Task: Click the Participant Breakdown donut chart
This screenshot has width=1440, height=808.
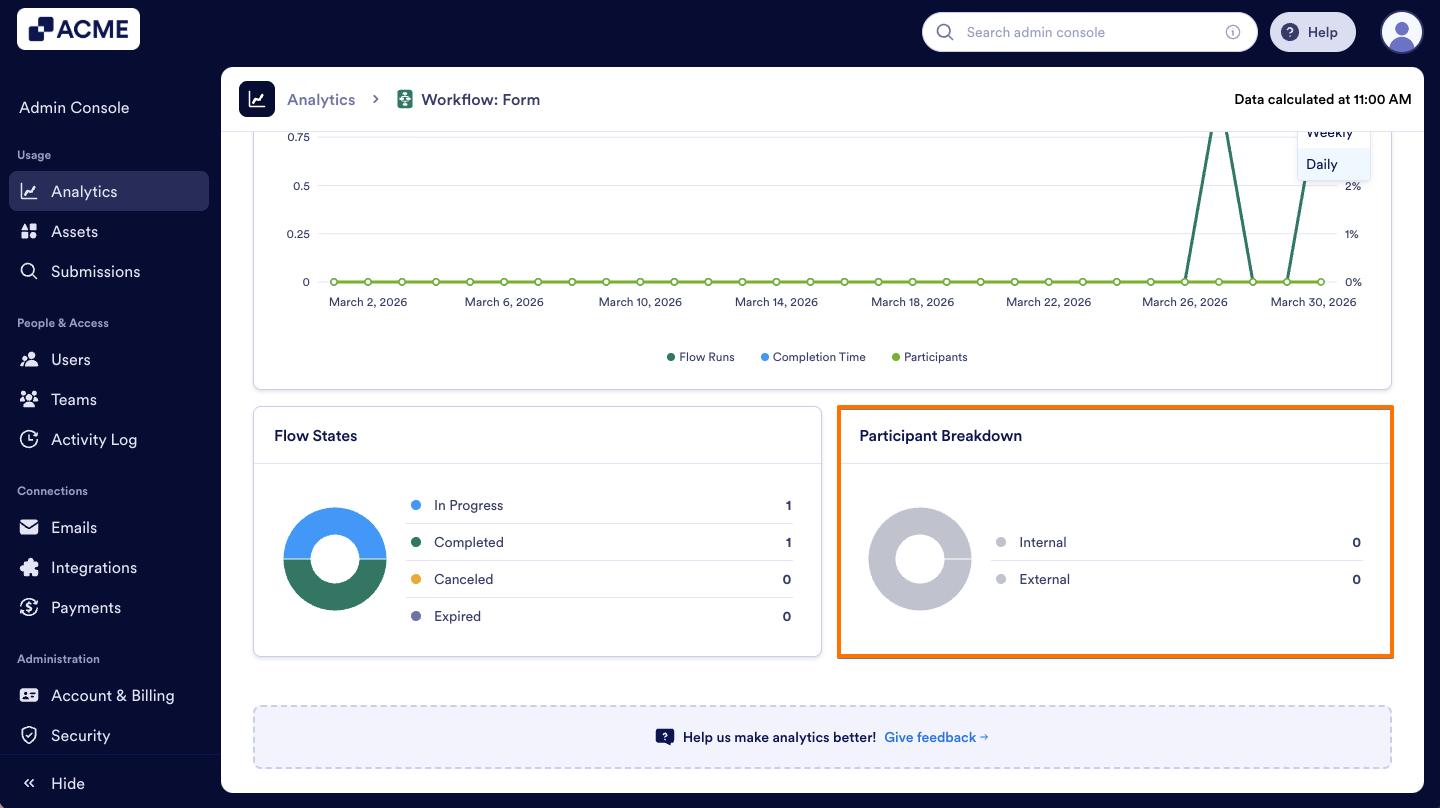Action: coord(920,559)
